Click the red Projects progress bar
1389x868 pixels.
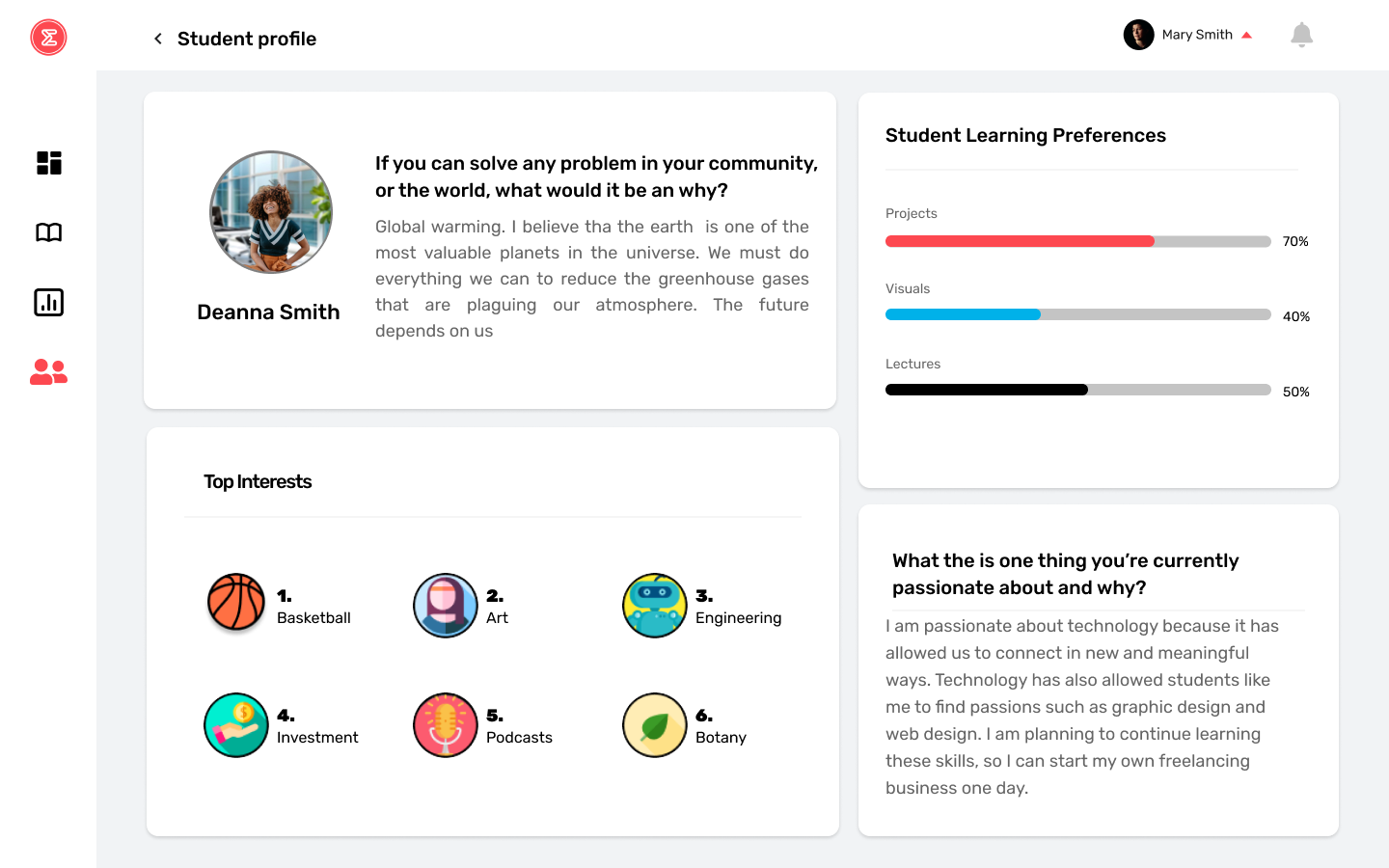coord(1020,241)
